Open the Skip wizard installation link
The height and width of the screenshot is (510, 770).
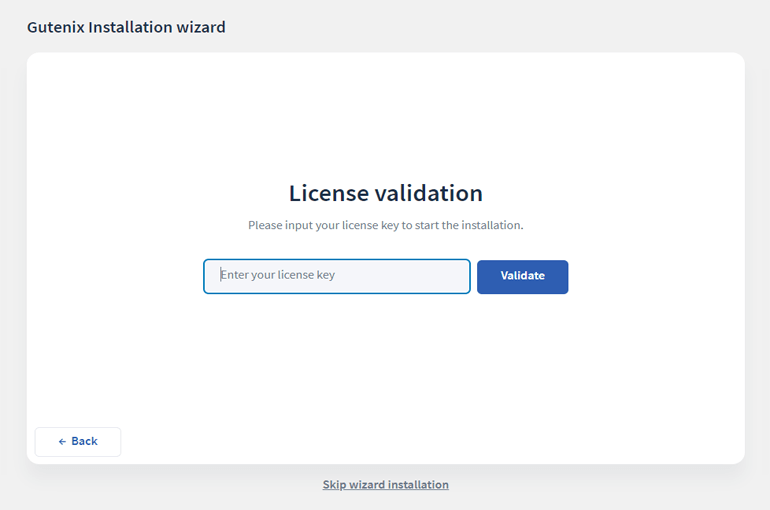(385, 484)
